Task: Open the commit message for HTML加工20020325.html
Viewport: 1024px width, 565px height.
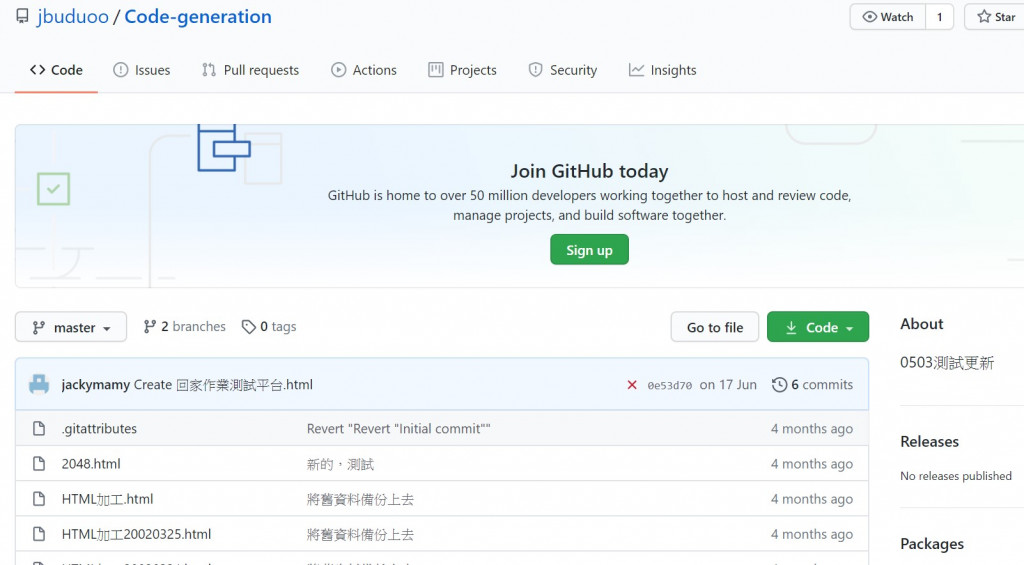Action: (x=360, y=534)
